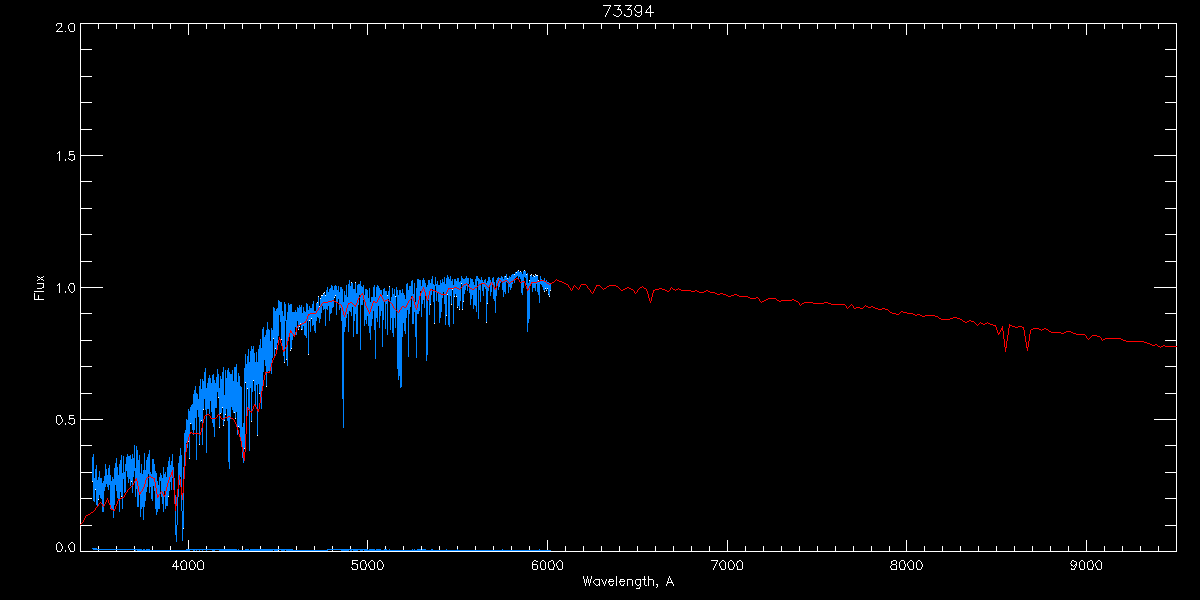Click the Flux axis label

pos(39,287)
